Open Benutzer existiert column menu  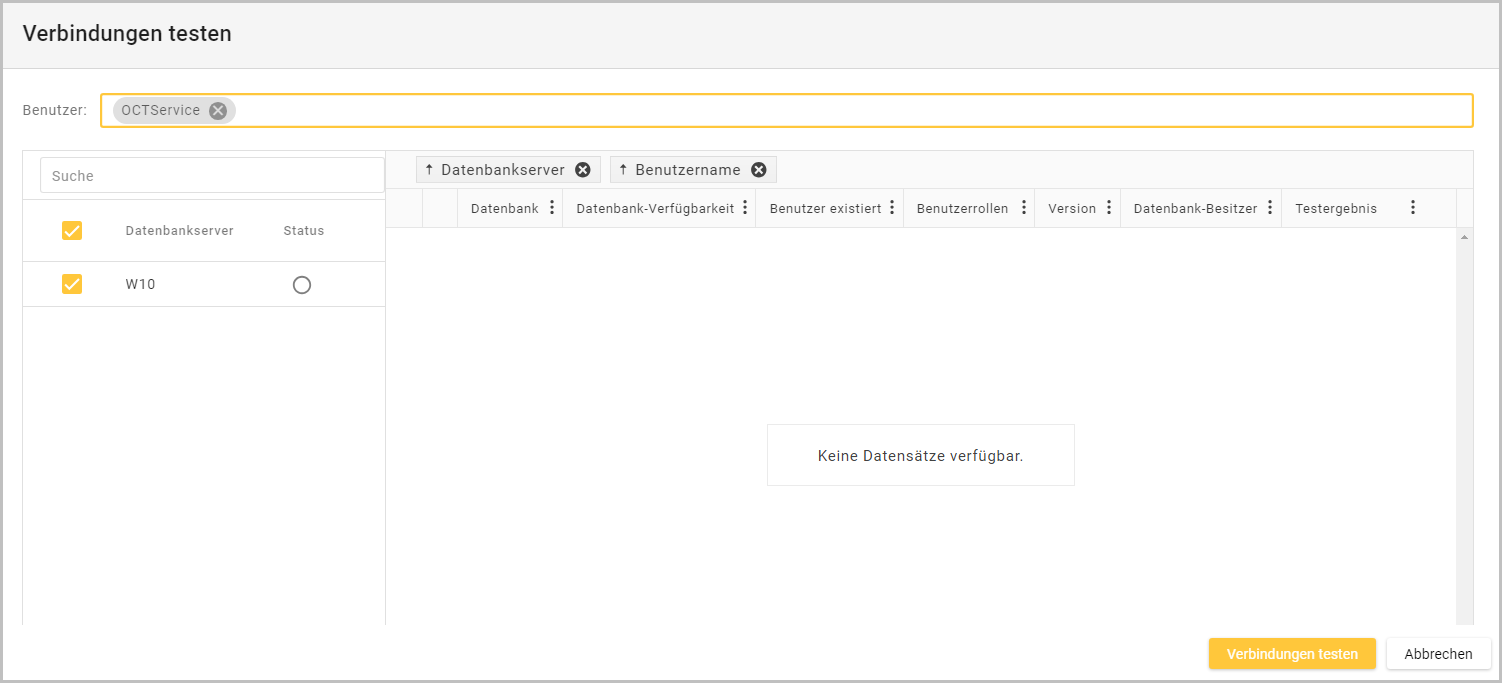tap(892, 208)
